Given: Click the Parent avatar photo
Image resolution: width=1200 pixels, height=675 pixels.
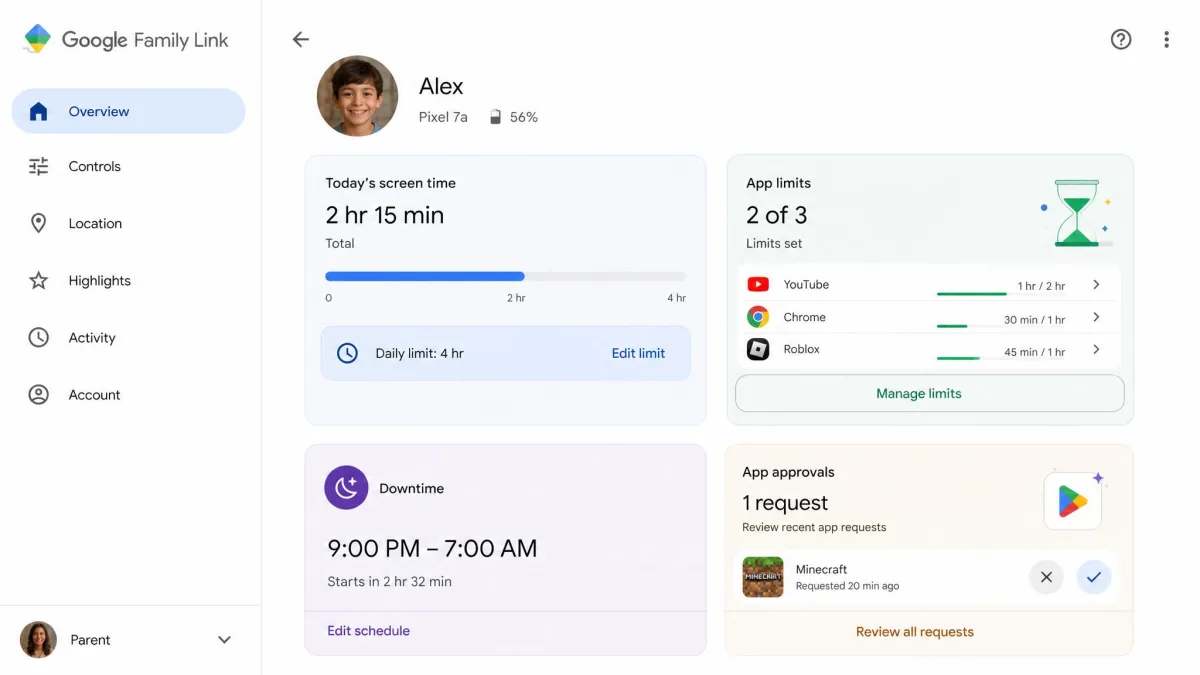Looking at the screenshot, I should pyautogui.click(x=38, y=640).
